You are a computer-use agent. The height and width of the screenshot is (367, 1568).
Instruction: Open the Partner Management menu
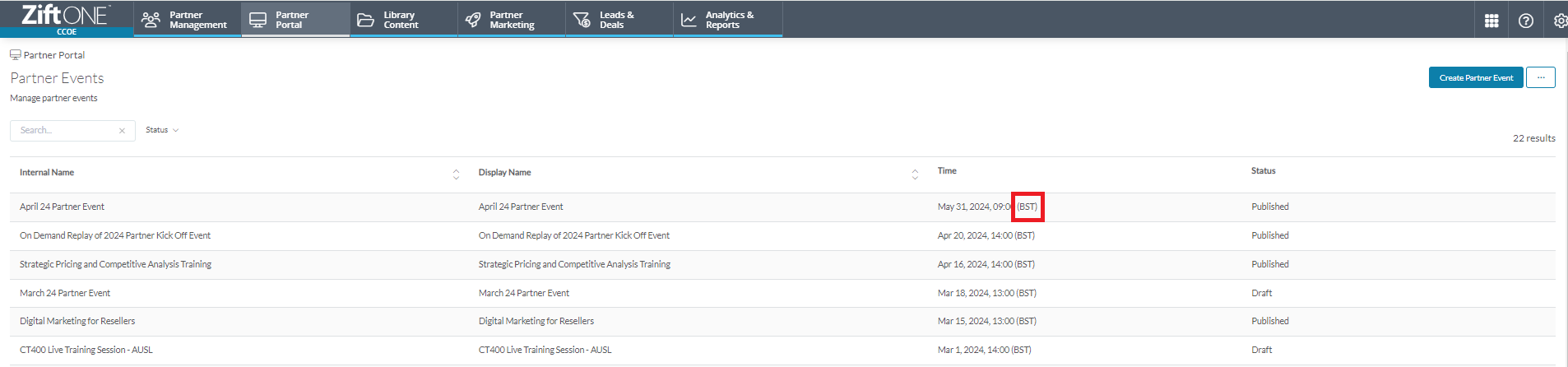(x=187, y=20)
